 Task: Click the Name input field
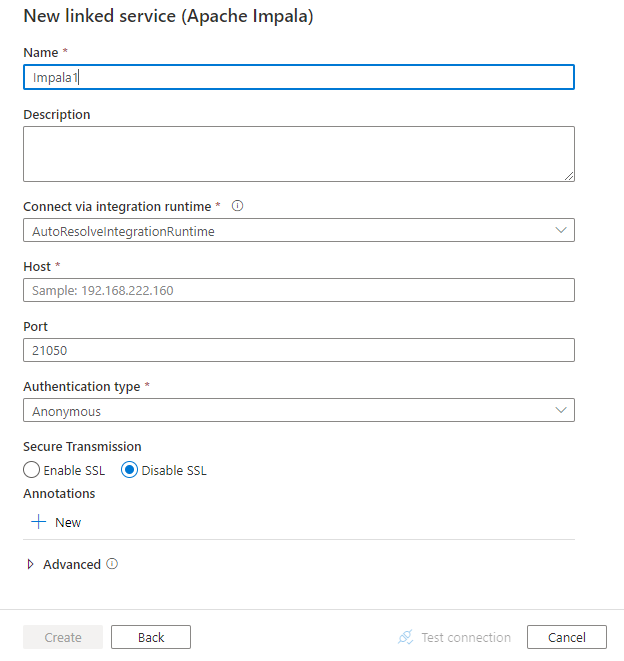298,77
